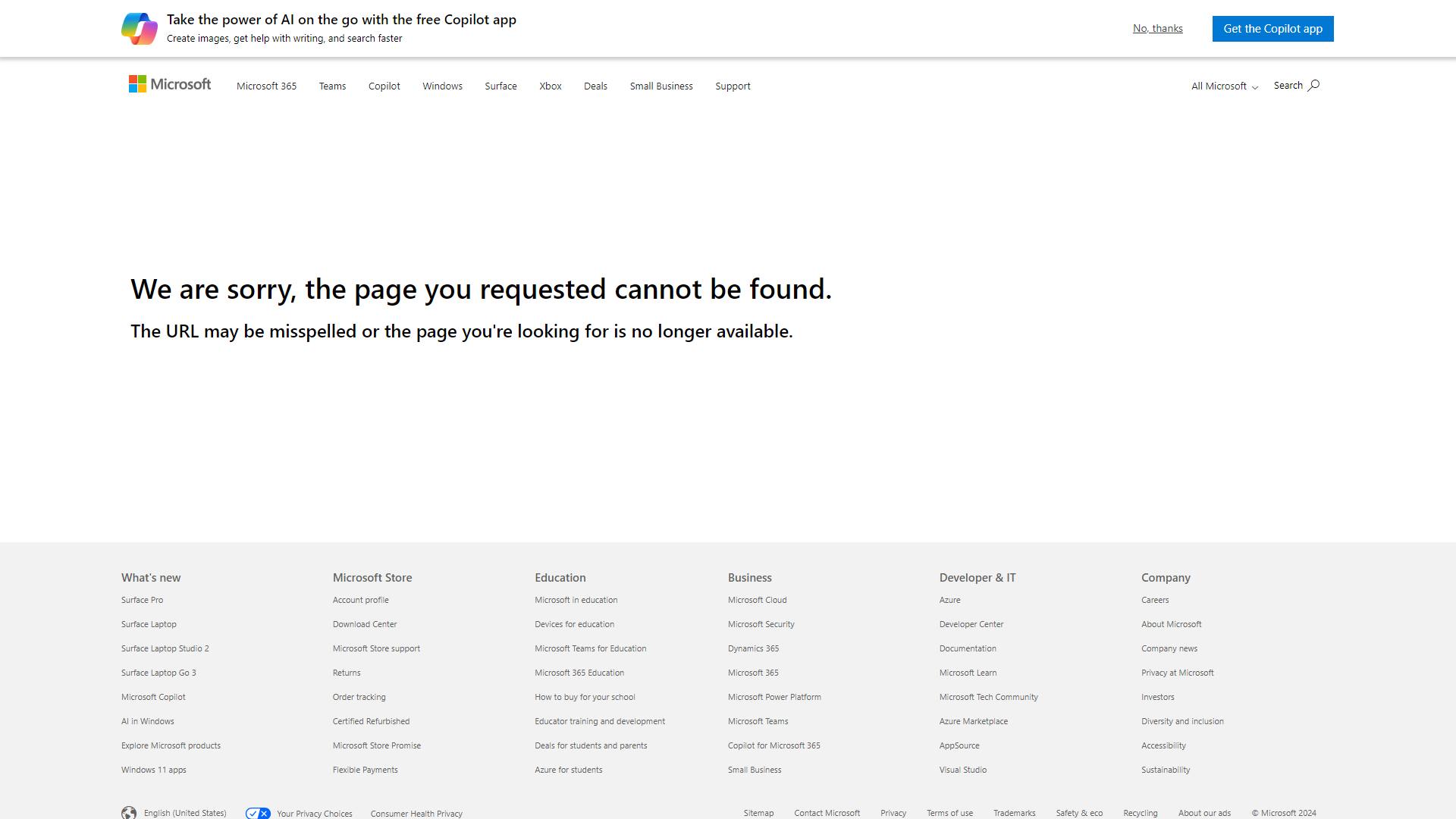Open search via the magnifier icon
1456x819 pixels.
[x=1313, y=85]
